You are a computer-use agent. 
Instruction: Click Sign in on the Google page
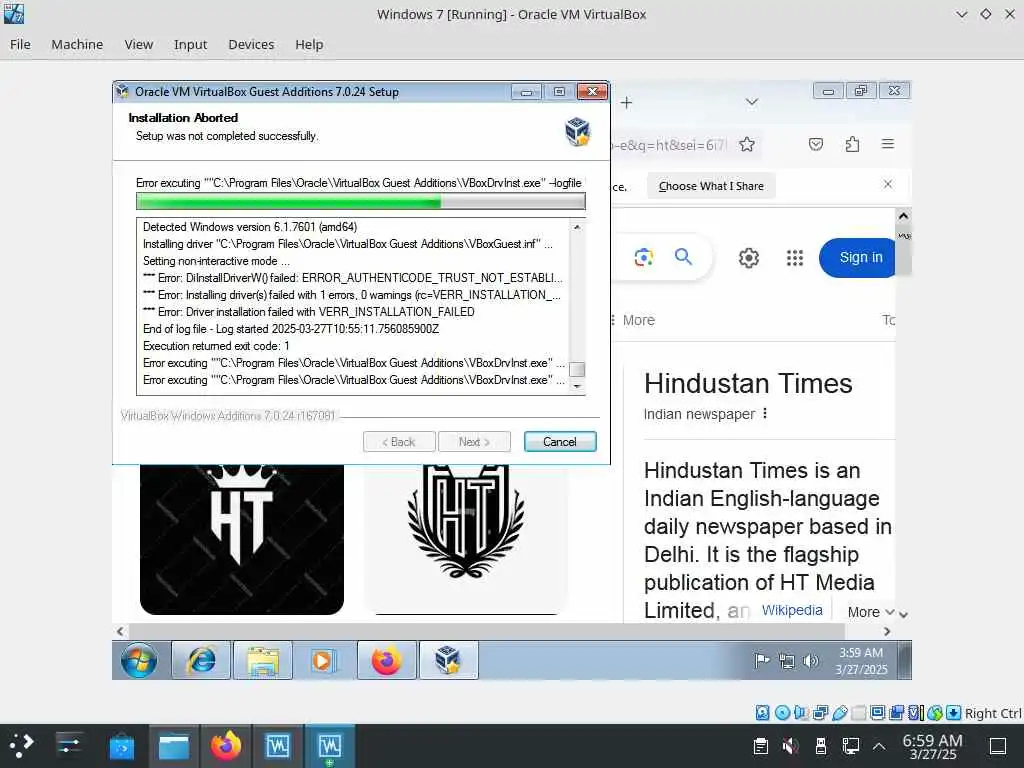point(859,257)
